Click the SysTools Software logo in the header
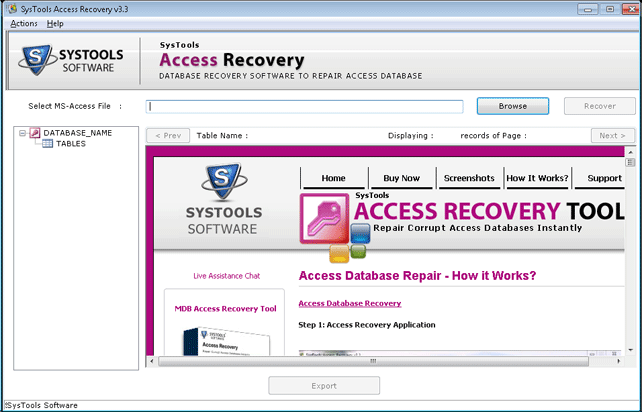This screenshot has height=412, width=642. 71,60
